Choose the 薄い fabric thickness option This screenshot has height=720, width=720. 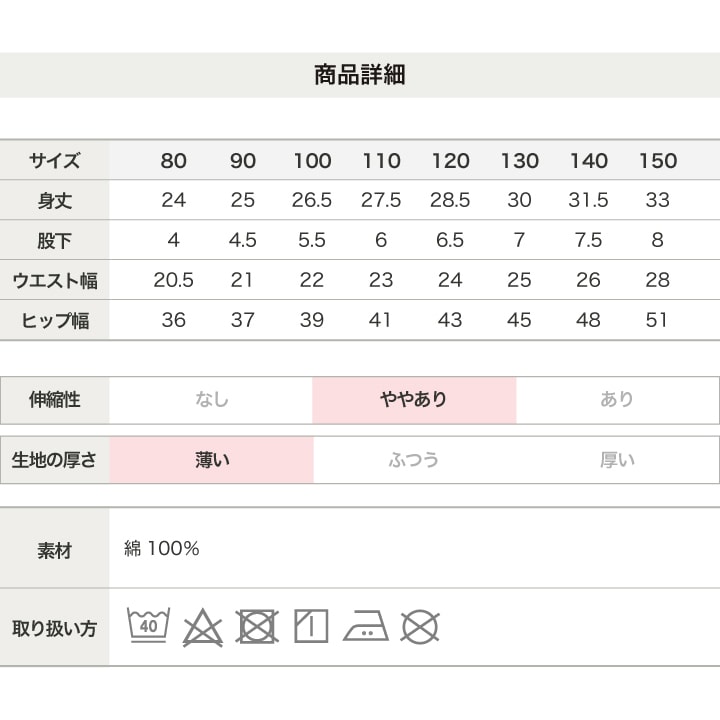click(211, 460)
